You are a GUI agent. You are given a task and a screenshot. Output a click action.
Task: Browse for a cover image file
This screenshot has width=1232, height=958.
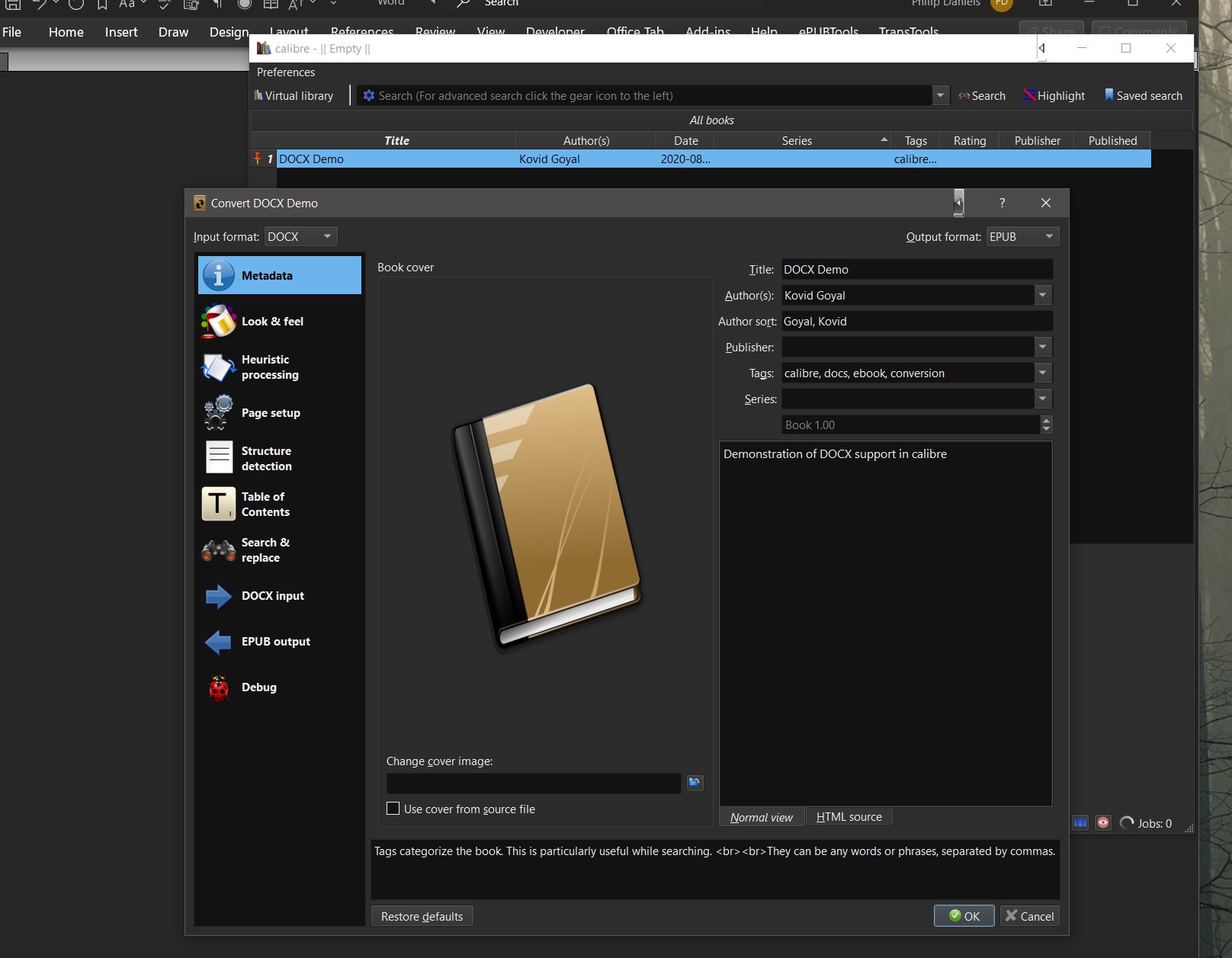(695, 783)
